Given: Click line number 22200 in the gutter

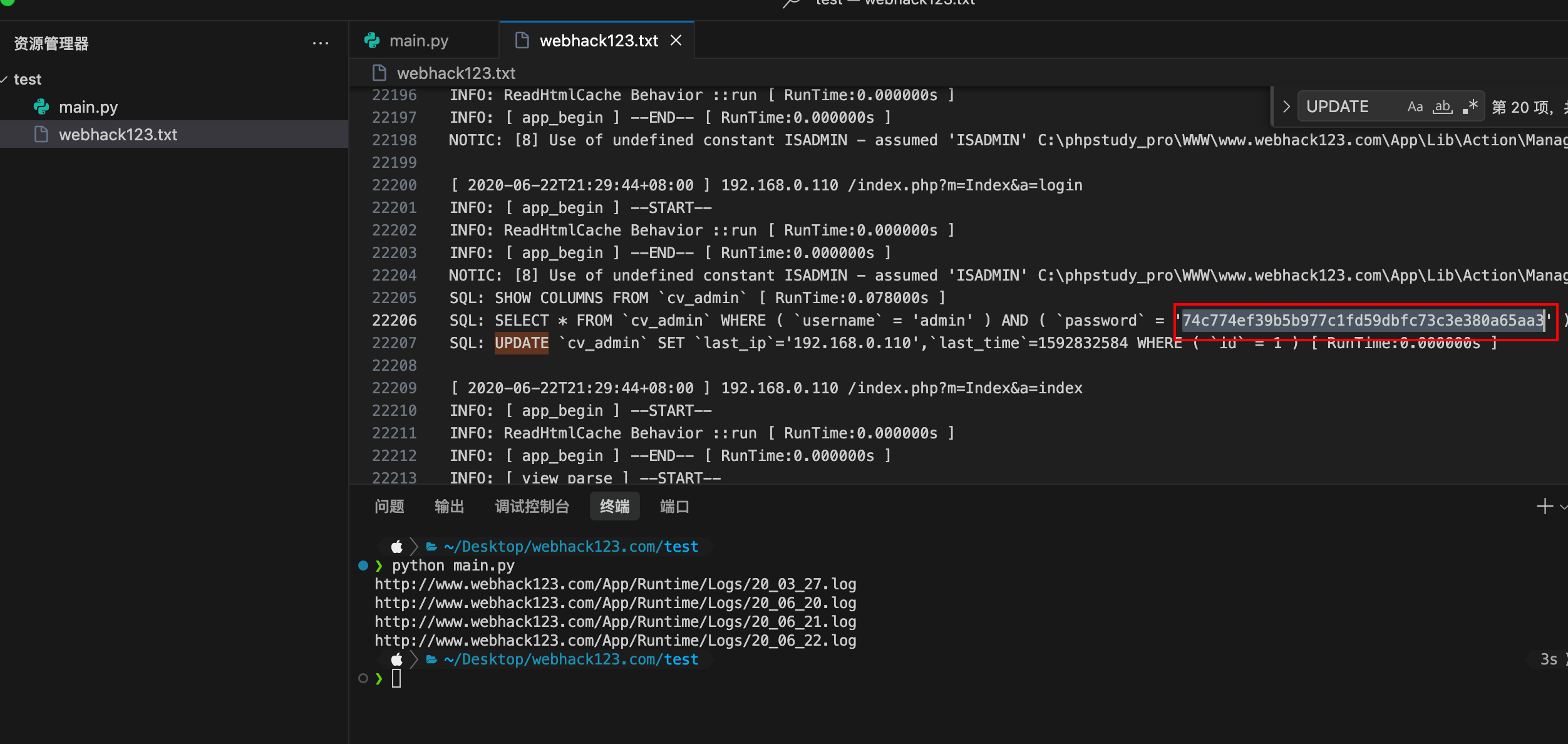Looking at the screenshot, I should click(x=395, y=185).
